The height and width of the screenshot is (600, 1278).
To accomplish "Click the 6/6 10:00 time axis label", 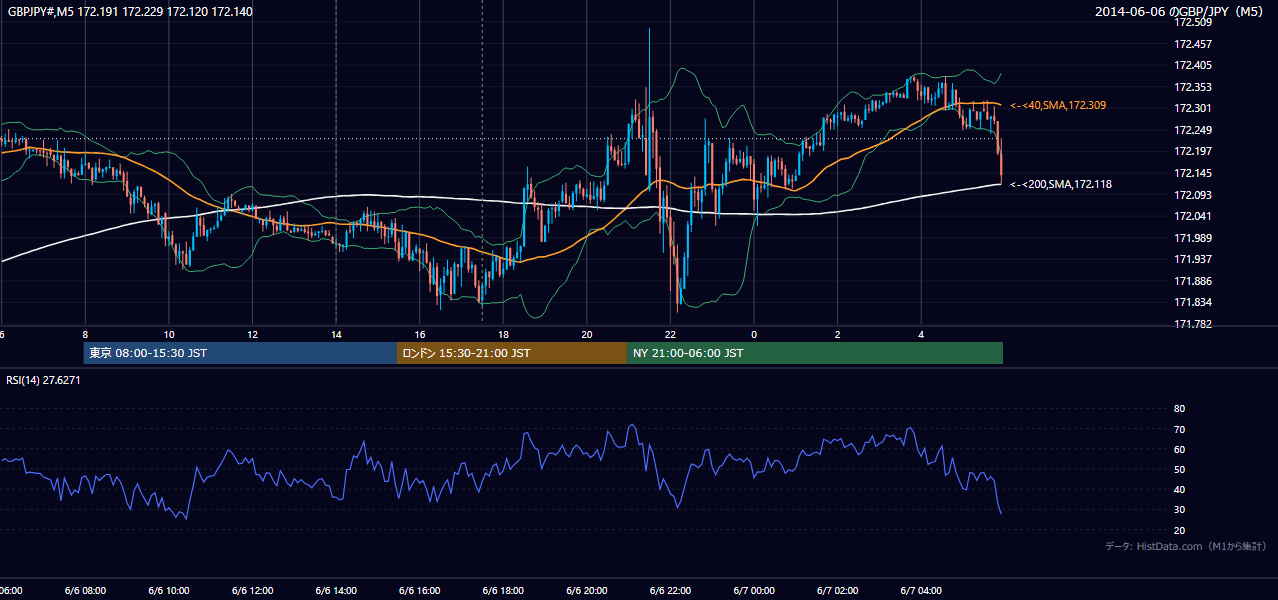I will [x=169, y=590].
